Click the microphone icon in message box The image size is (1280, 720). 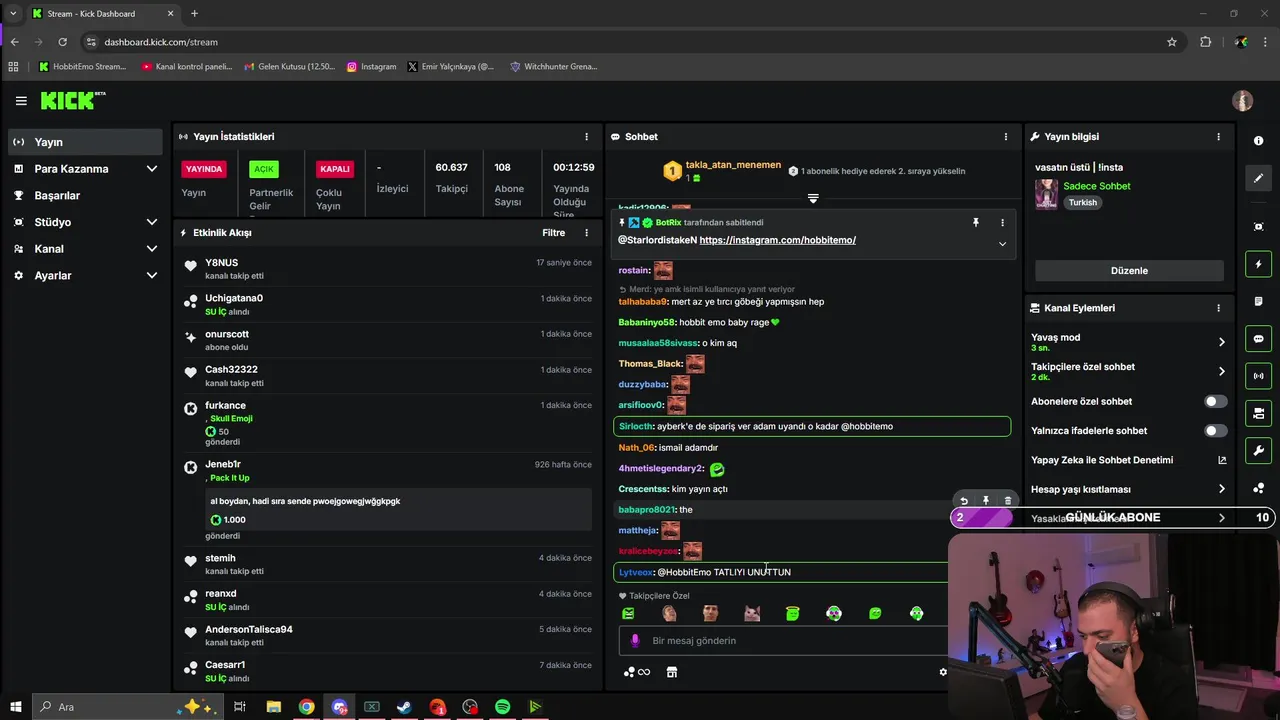(634, 640)
